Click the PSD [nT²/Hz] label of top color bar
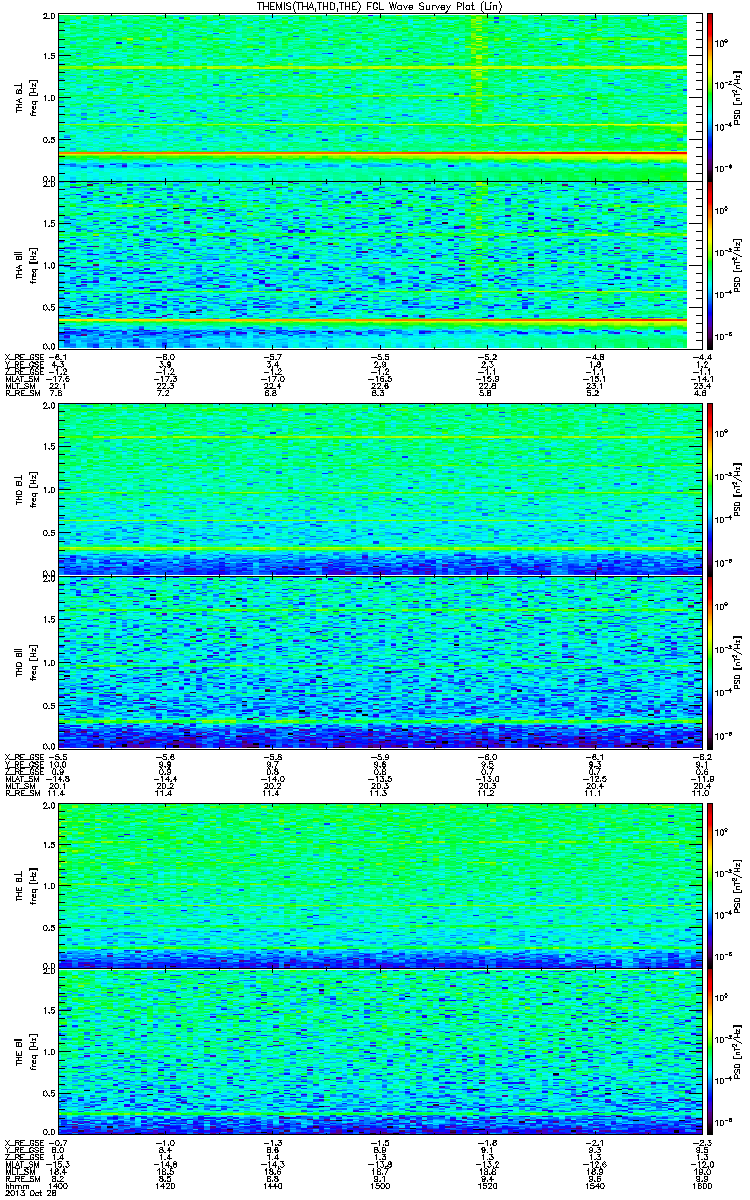Viewport: 750px width, 1200px height. coord(738,97)
